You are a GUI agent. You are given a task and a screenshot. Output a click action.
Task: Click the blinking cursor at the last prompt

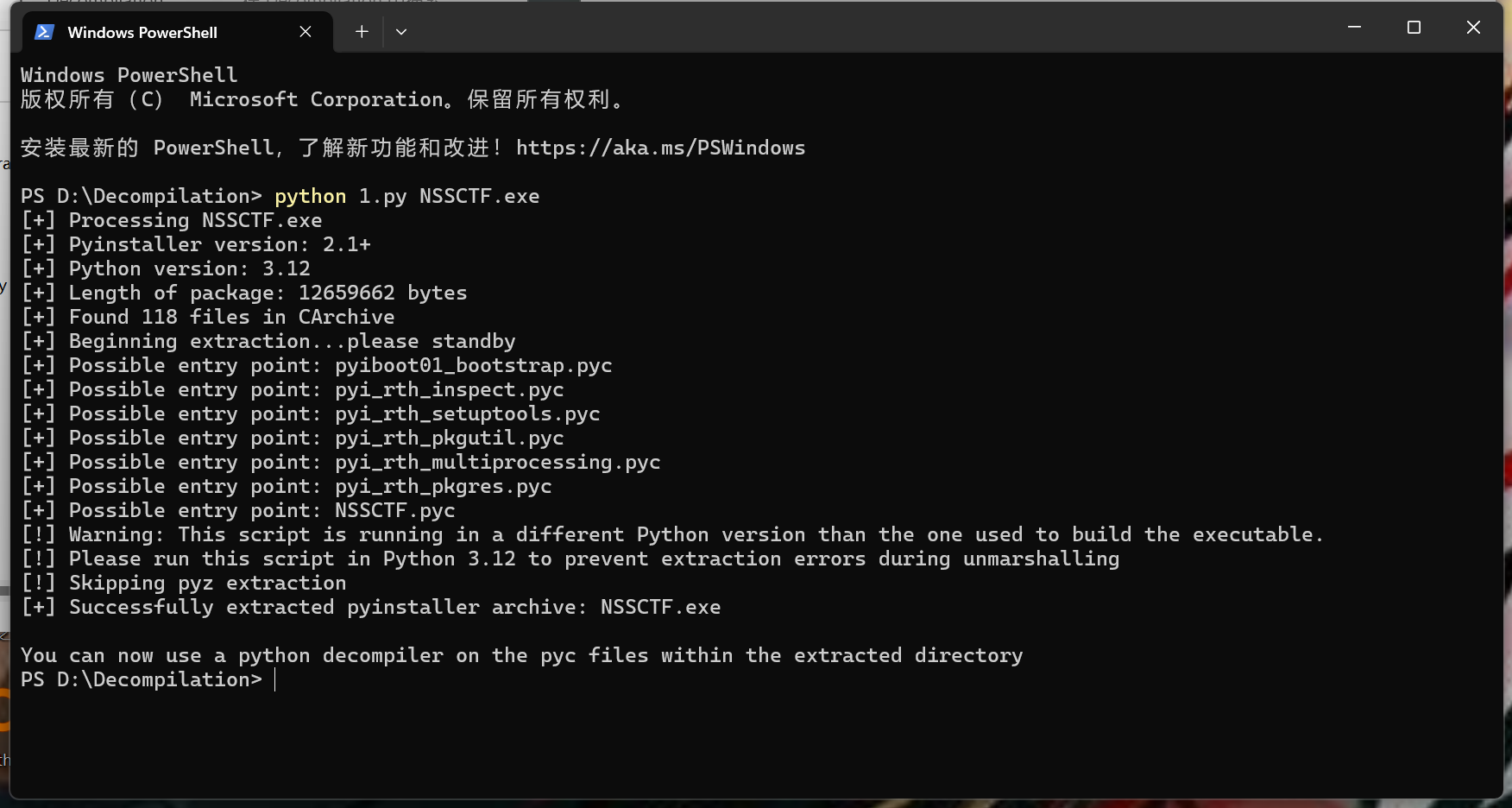pos(275,680)
